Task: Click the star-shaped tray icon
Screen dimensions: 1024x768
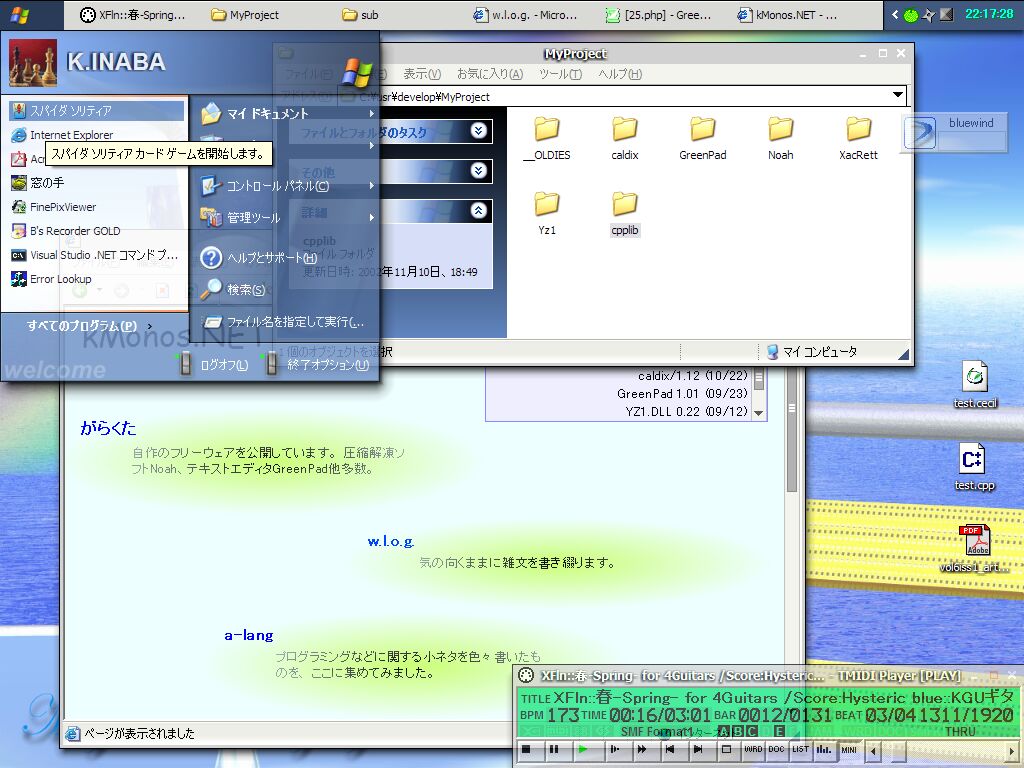Action: [929, 14]
